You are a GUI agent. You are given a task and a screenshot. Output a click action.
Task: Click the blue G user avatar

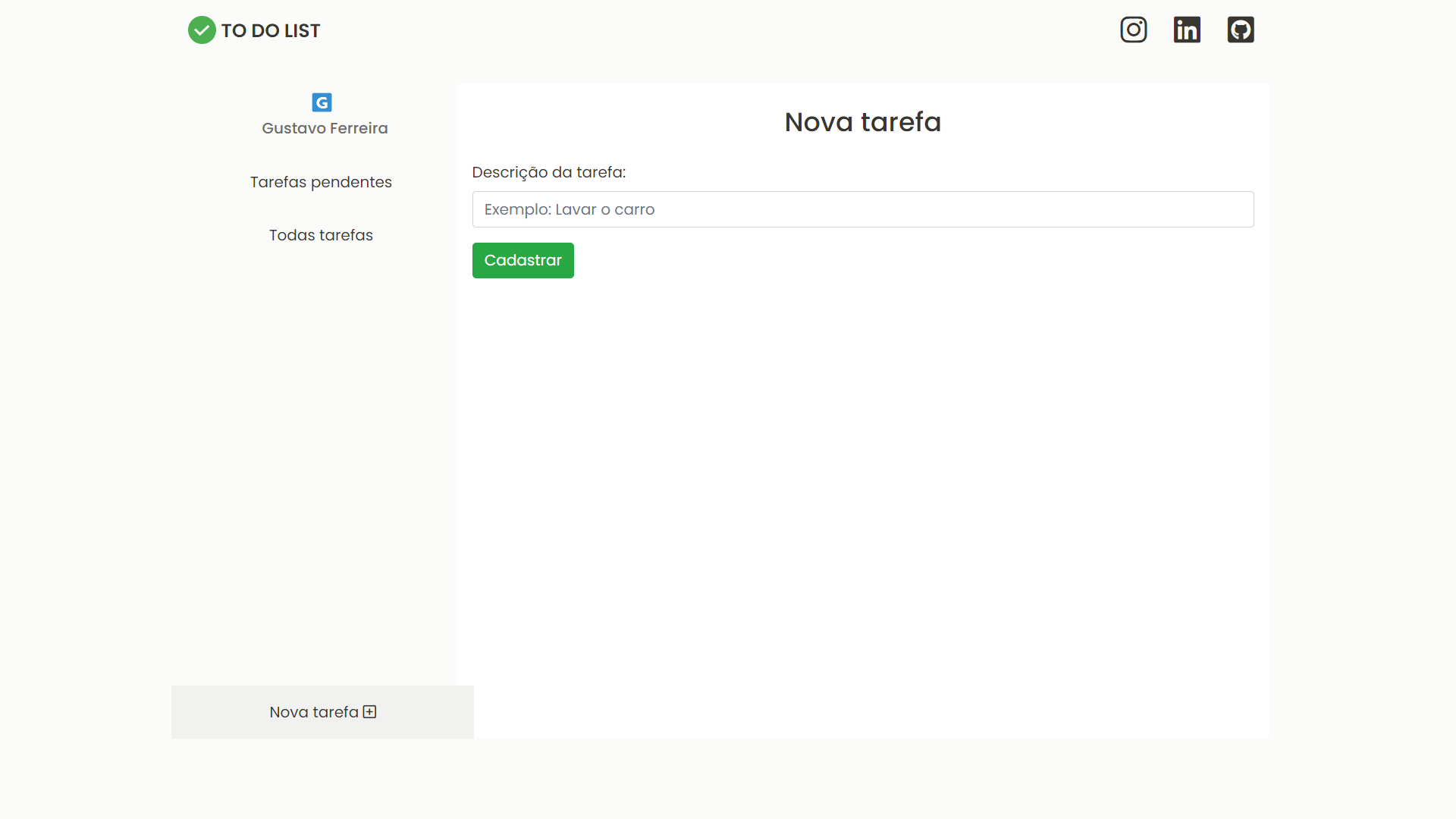[x=322, y=102]
